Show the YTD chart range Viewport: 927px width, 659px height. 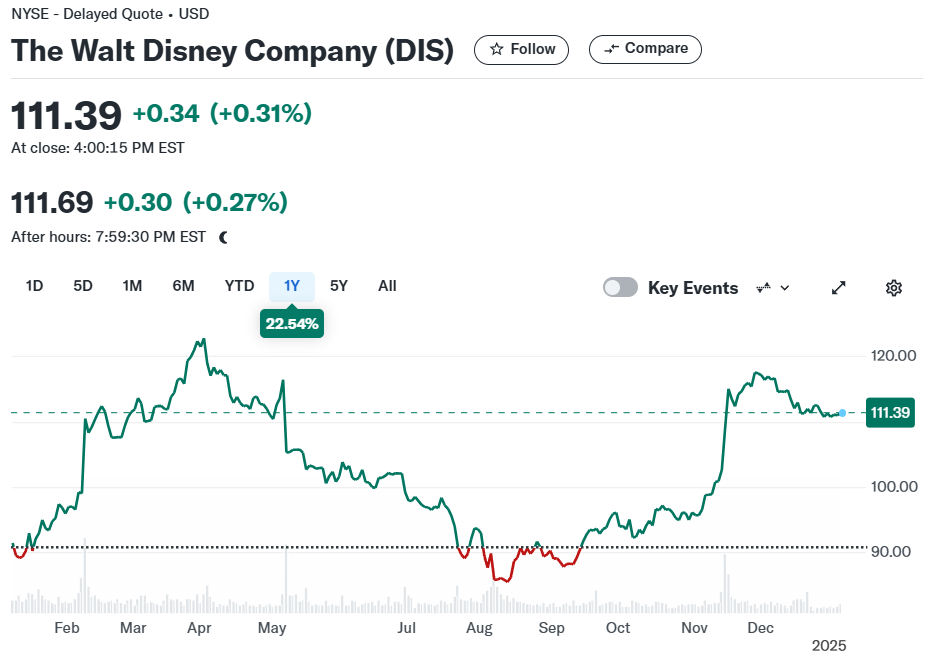[239, 286]
